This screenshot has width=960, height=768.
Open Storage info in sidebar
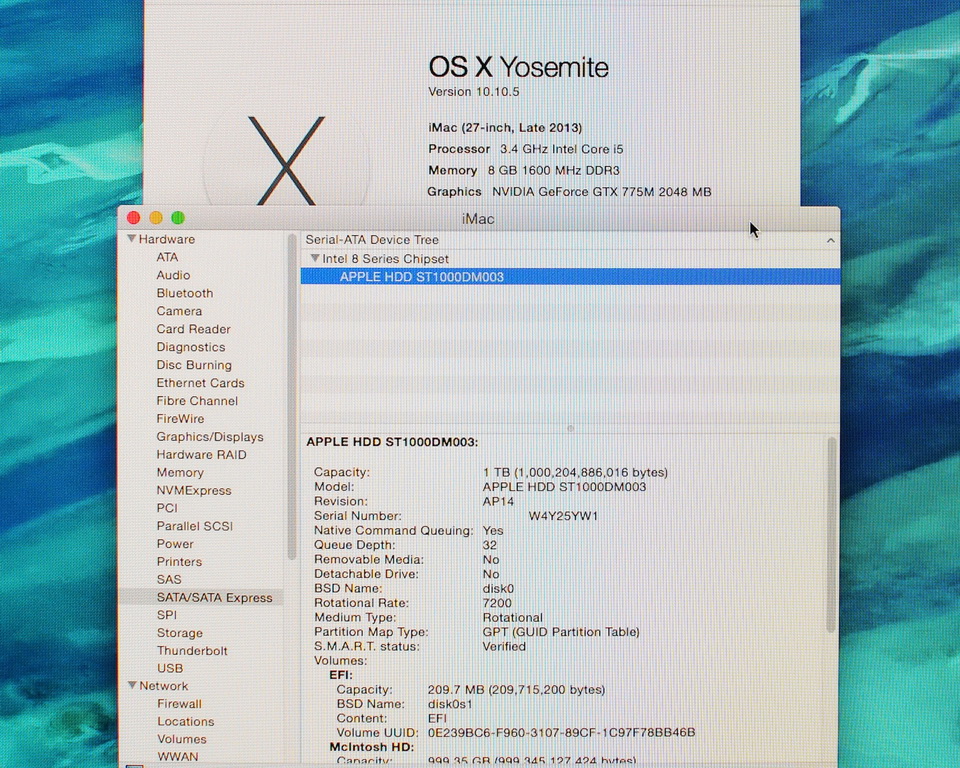(x=179, y=633)
